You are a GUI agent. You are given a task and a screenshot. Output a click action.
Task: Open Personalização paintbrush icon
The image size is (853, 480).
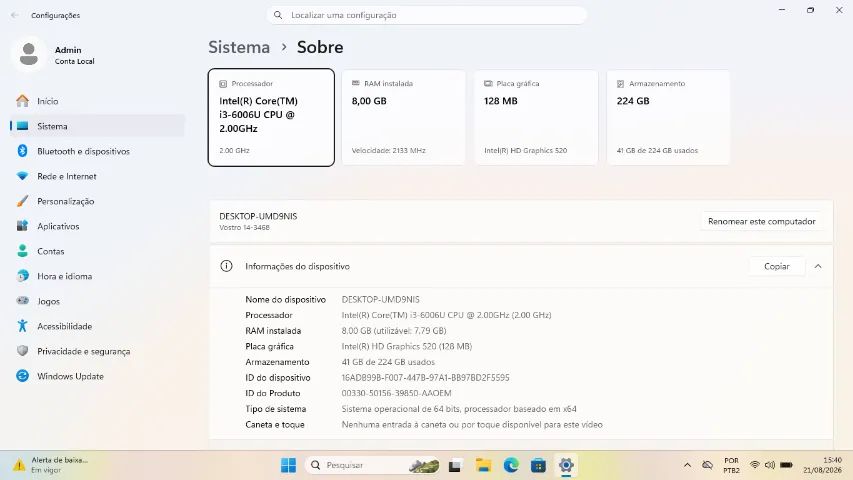pyautogui.click(x=22, y=201)
